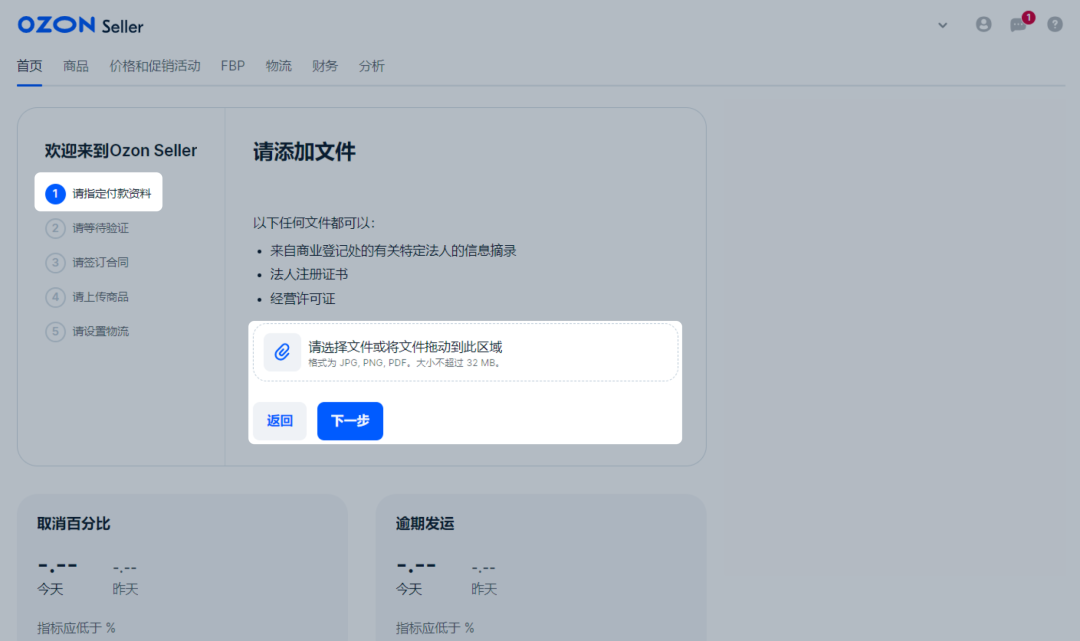This screenshot has width=1080, height=641.
Task: Click the 来自商业登记处 list item text
Action: (x=393, y=251)
